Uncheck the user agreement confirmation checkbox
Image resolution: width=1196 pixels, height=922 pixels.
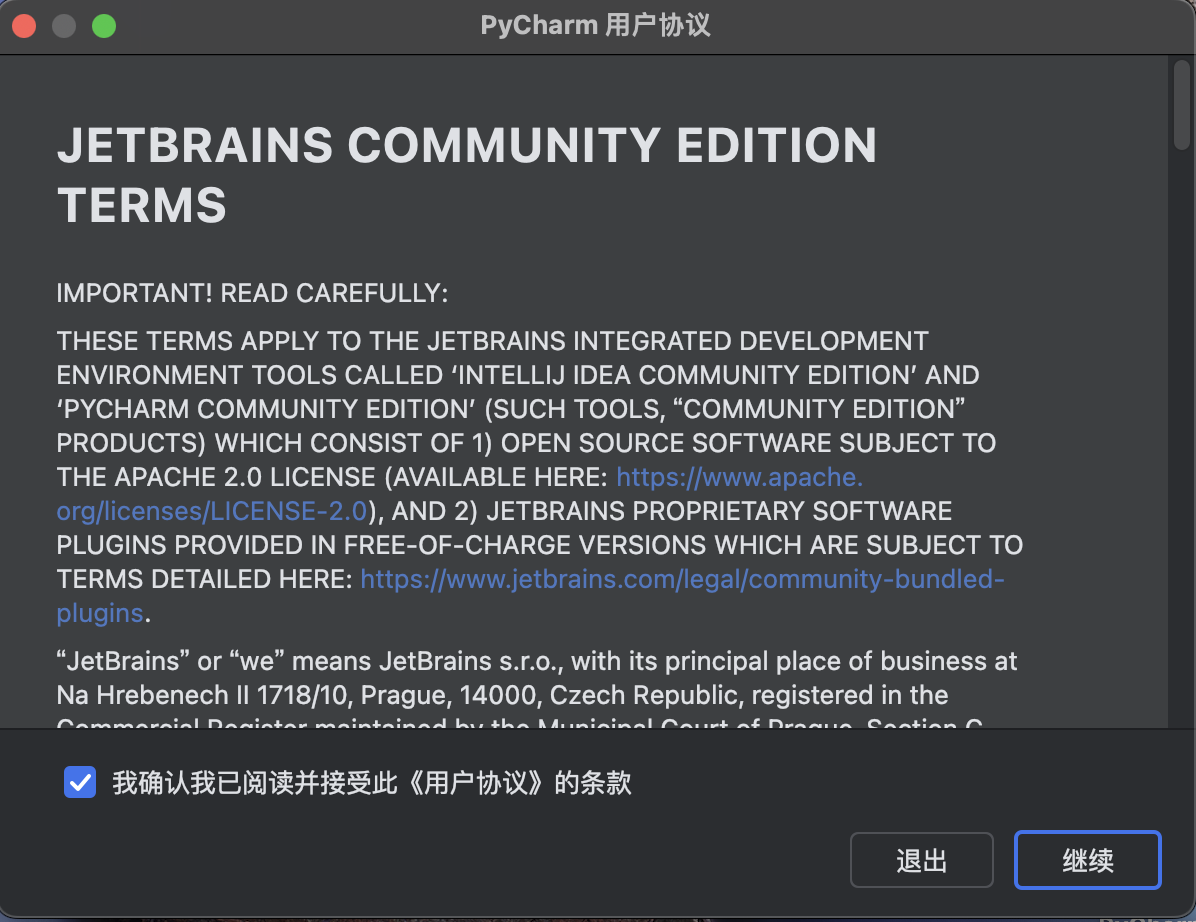point(80,782)
